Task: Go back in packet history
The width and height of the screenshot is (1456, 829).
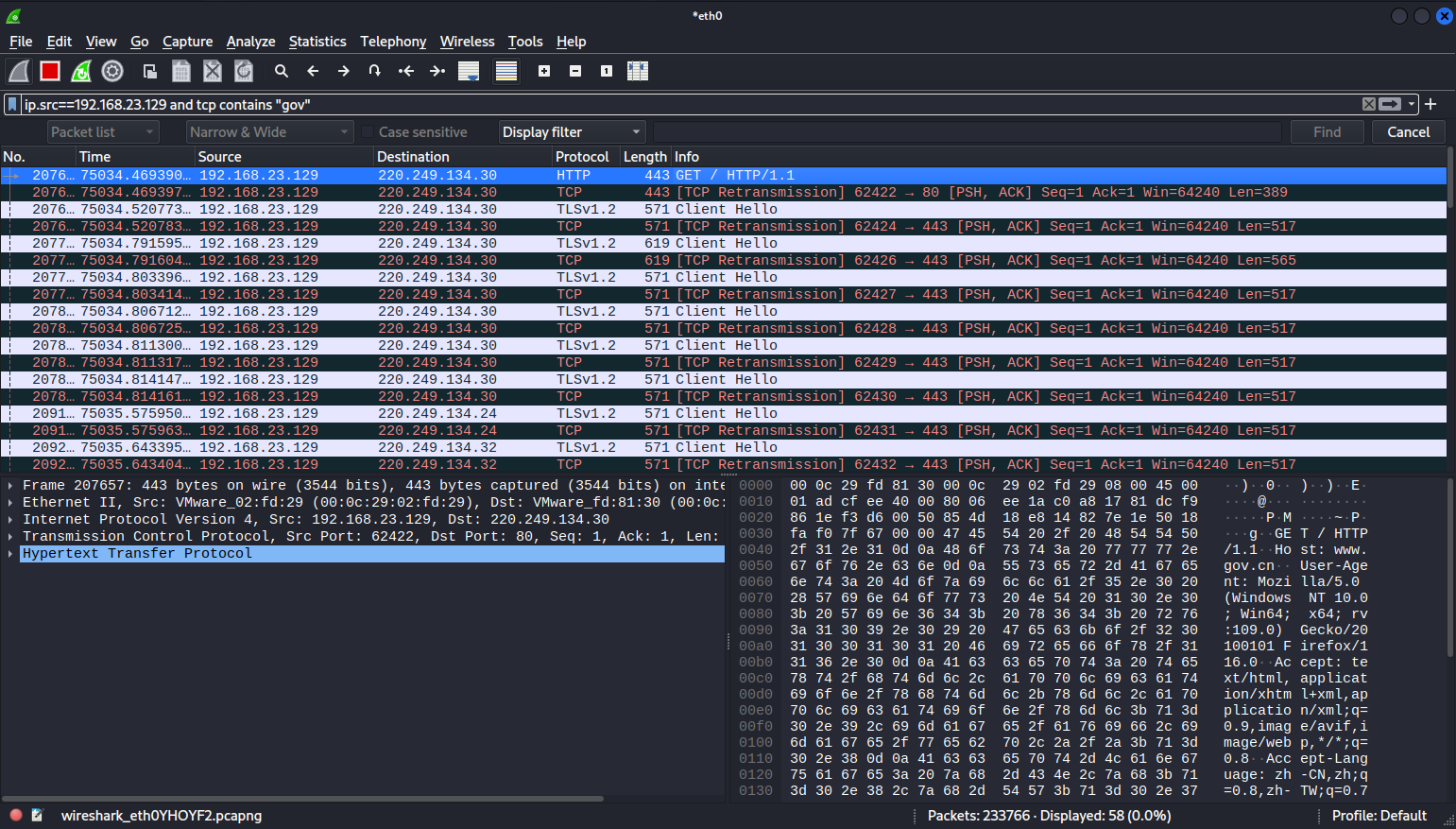Action: [313, 71]
